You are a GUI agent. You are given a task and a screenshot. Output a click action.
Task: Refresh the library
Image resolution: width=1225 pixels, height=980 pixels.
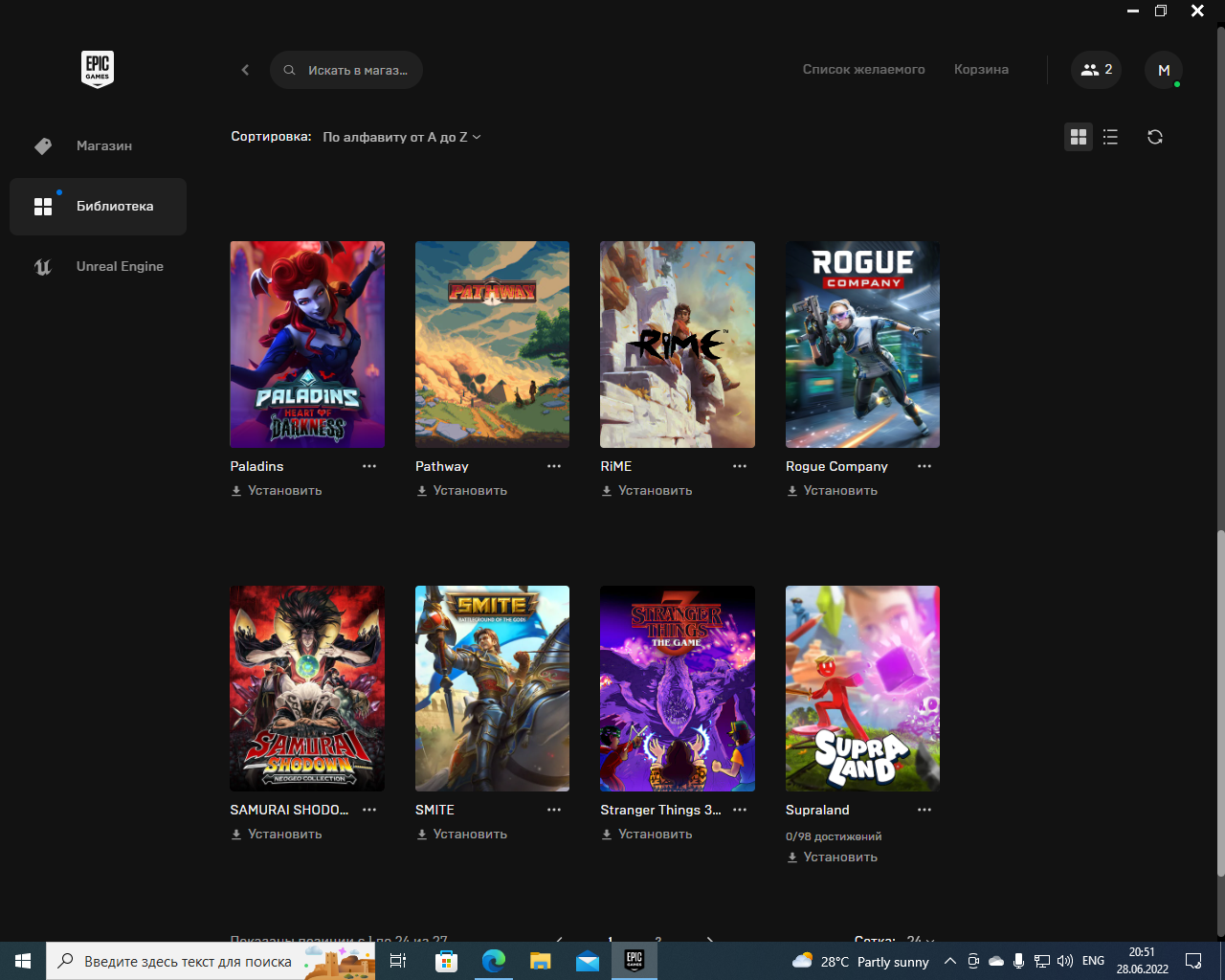1155,137
